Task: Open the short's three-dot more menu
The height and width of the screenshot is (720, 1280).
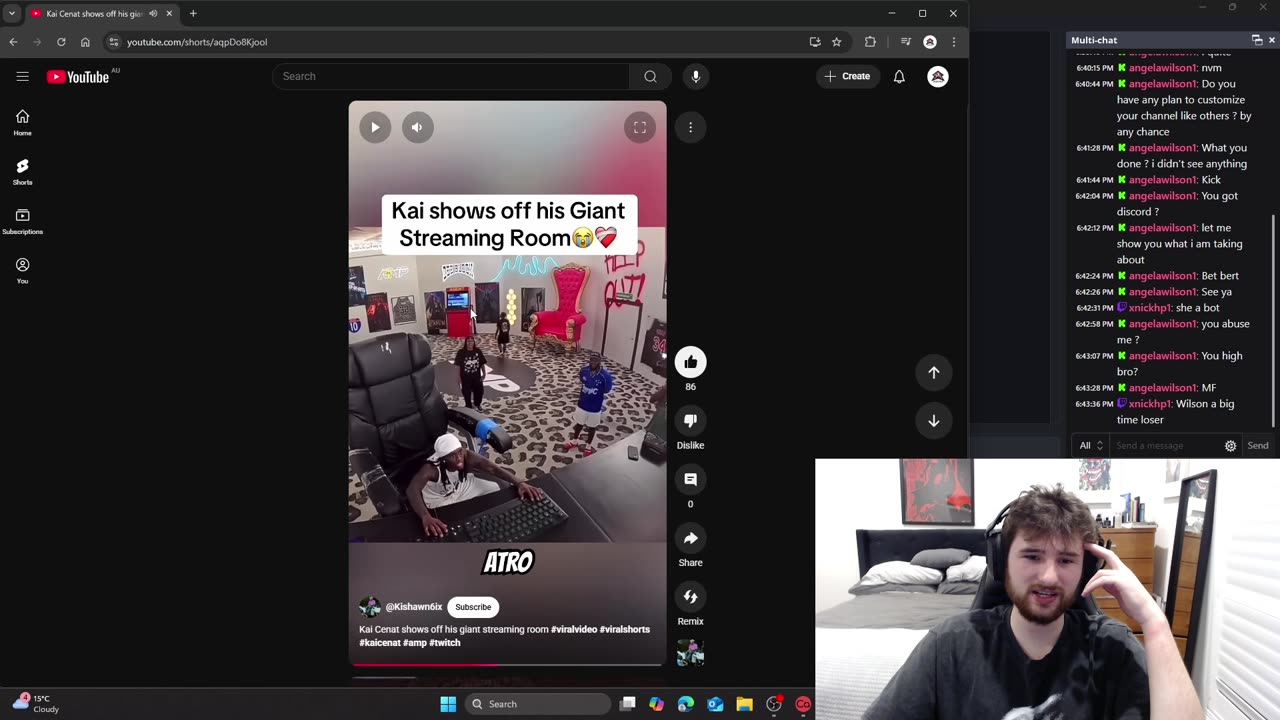Action: pyautogui.click(x=690, y=127)
